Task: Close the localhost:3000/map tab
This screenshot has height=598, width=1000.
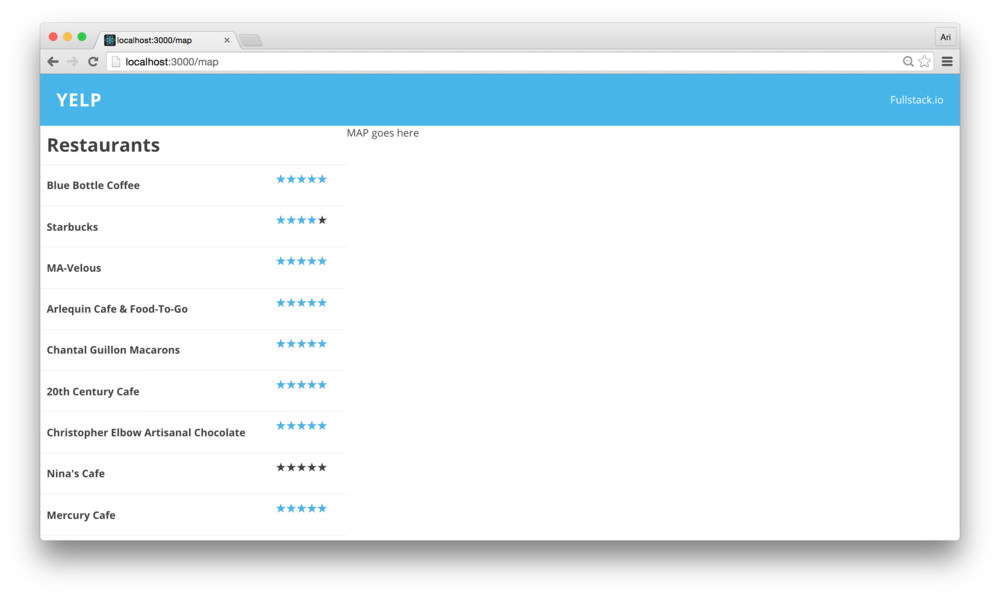Action: point(227,41)
